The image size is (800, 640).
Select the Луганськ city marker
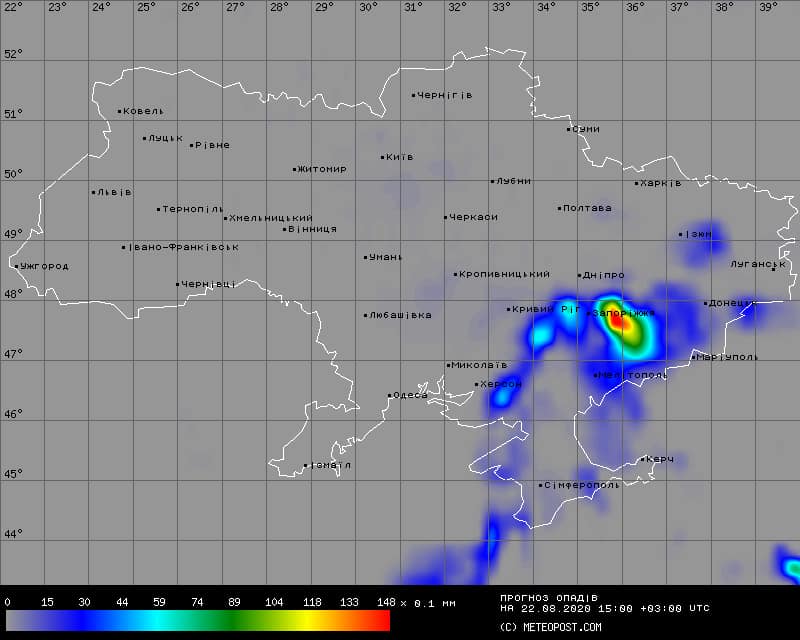773,268
